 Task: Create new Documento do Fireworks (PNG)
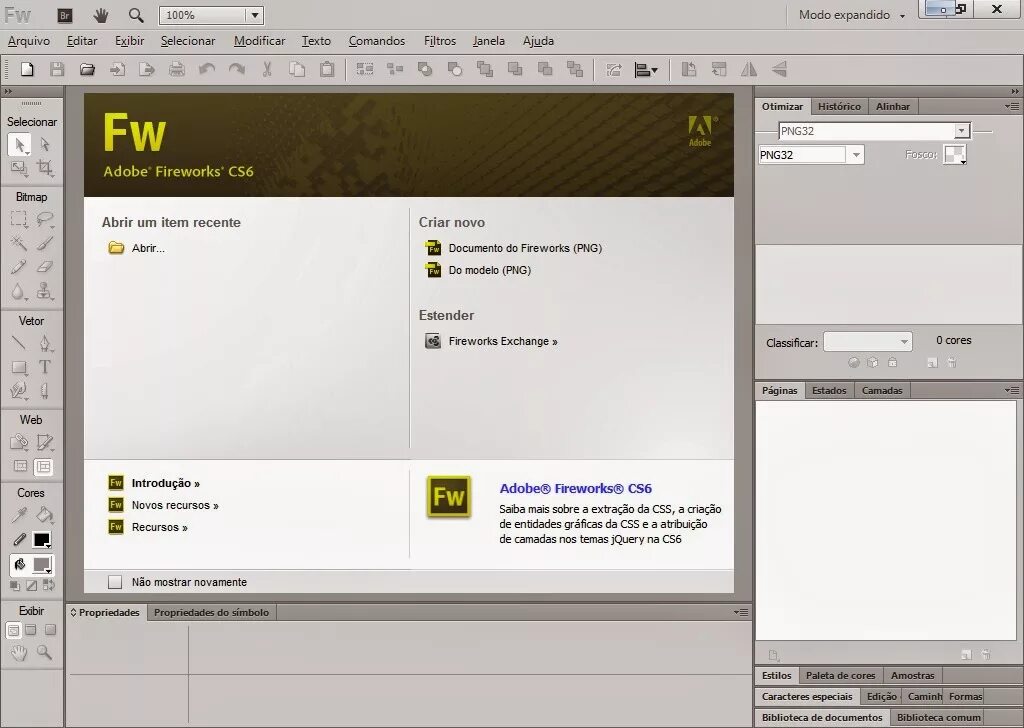525,248
